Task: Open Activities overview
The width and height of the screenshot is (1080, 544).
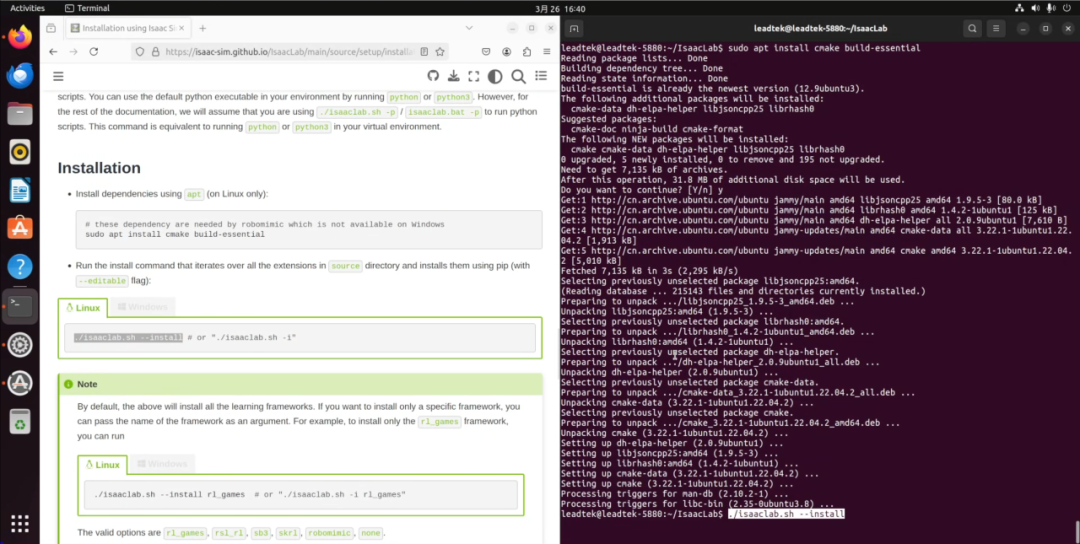Action: pyautogui.click(x=27, y=8)
